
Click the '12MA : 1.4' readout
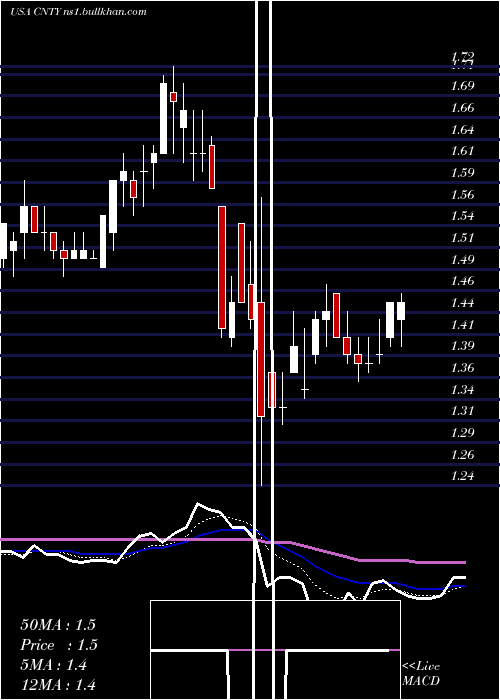click(x=58, y=685)
